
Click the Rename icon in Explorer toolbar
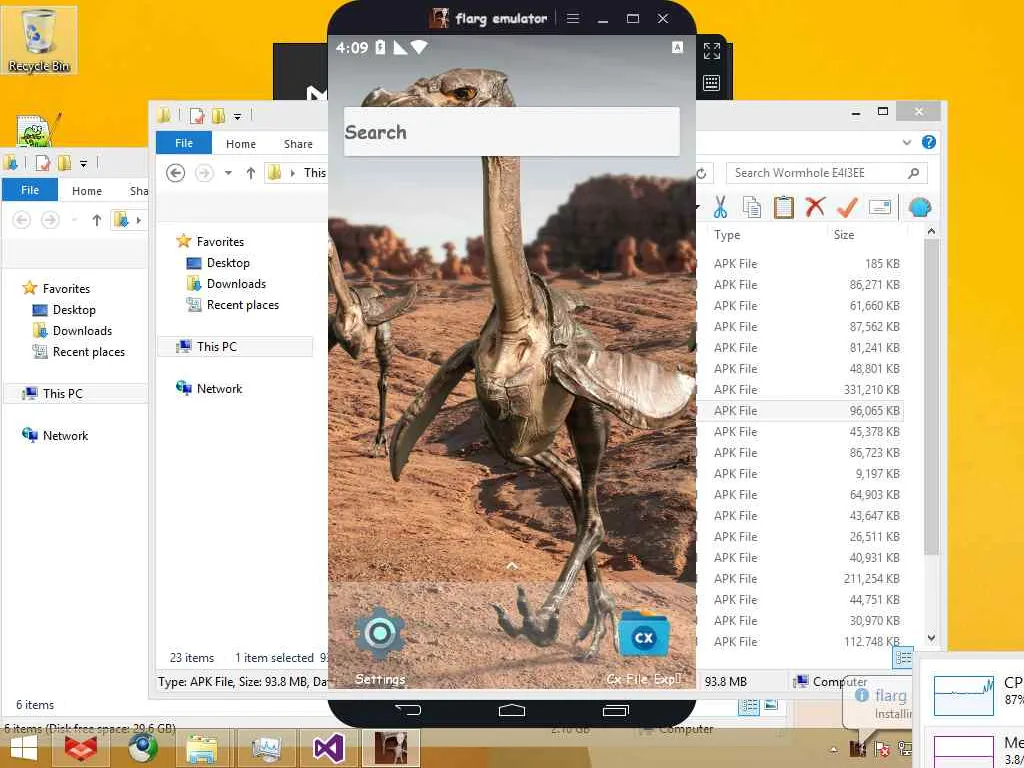pos(880,208)
